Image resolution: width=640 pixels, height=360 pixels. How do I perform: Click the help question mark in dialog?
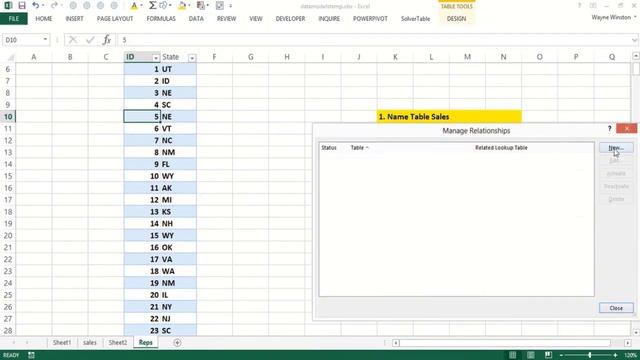pyautogui.click(x=609, y=129)
